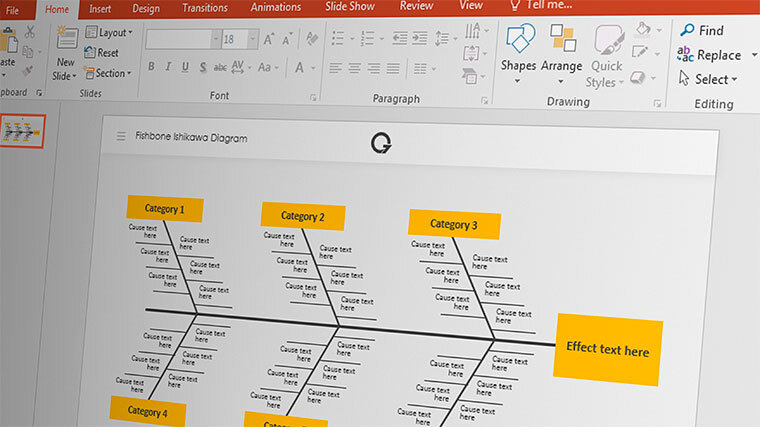Click the Font Color A button
760x427 pixels.
[300, 68]
